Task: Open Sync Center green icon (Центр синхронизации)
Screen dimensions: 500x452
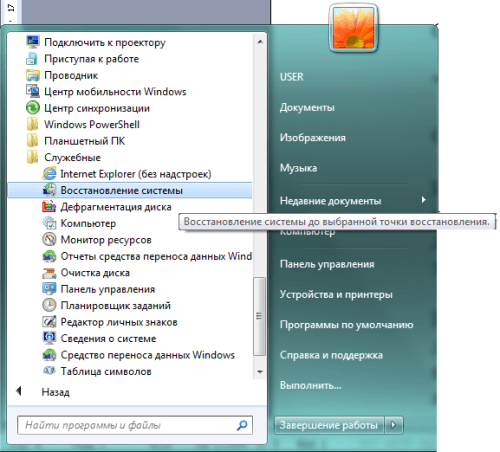Action: [x=33, y=108]
